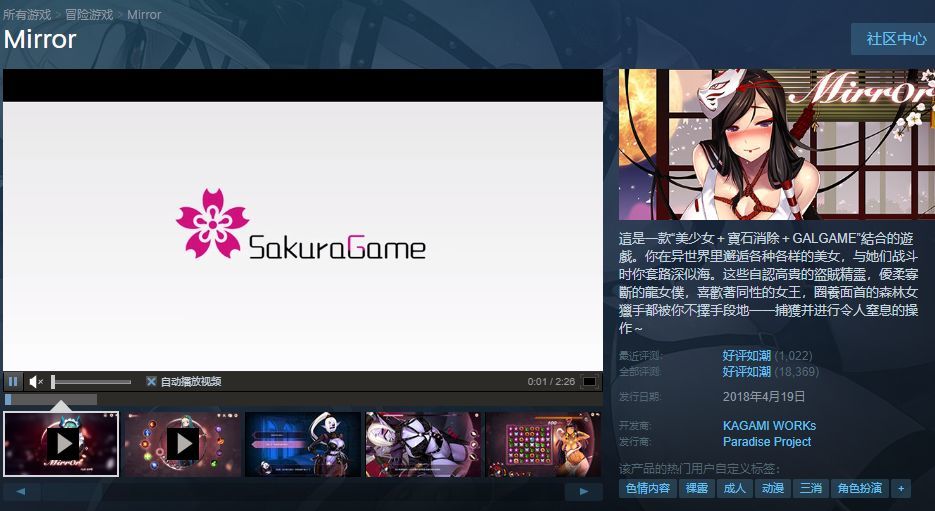Pause the trailer video
This screenshot has height=511, width=935.
[13, 381]
